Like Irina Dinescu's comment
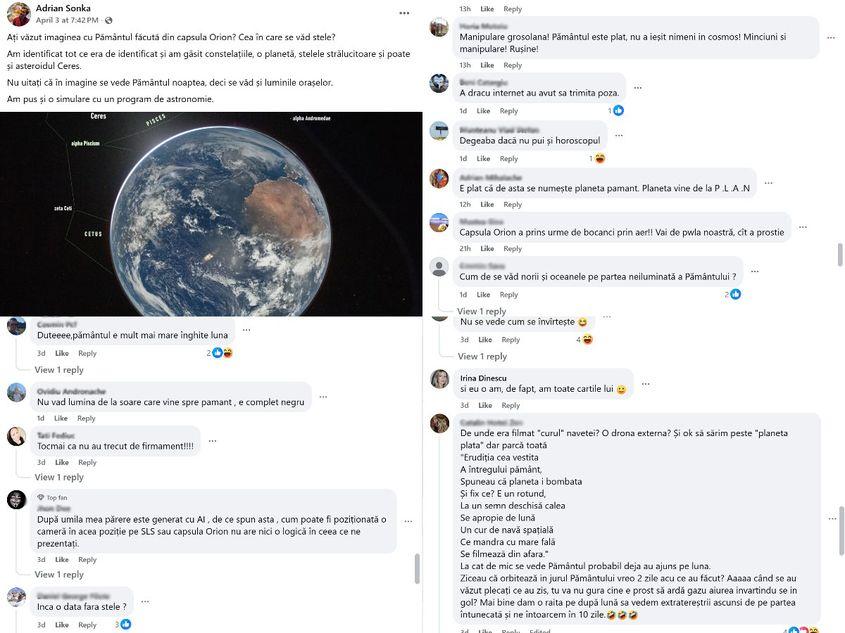Screen dimensions: 845x633 [x=483, y=405]
